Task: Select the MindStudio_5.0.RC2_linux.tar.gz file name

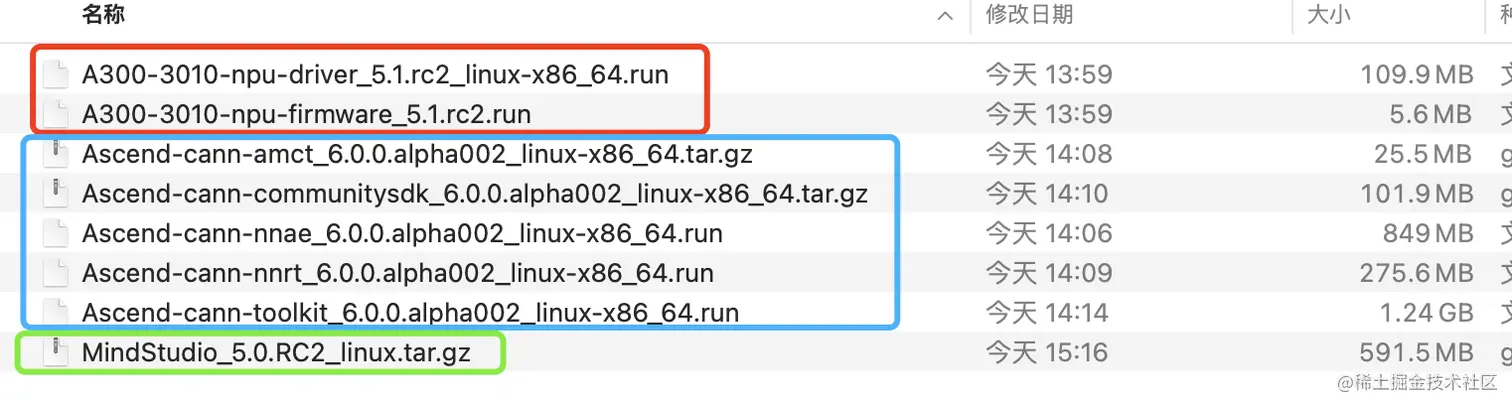Action: 276,352
